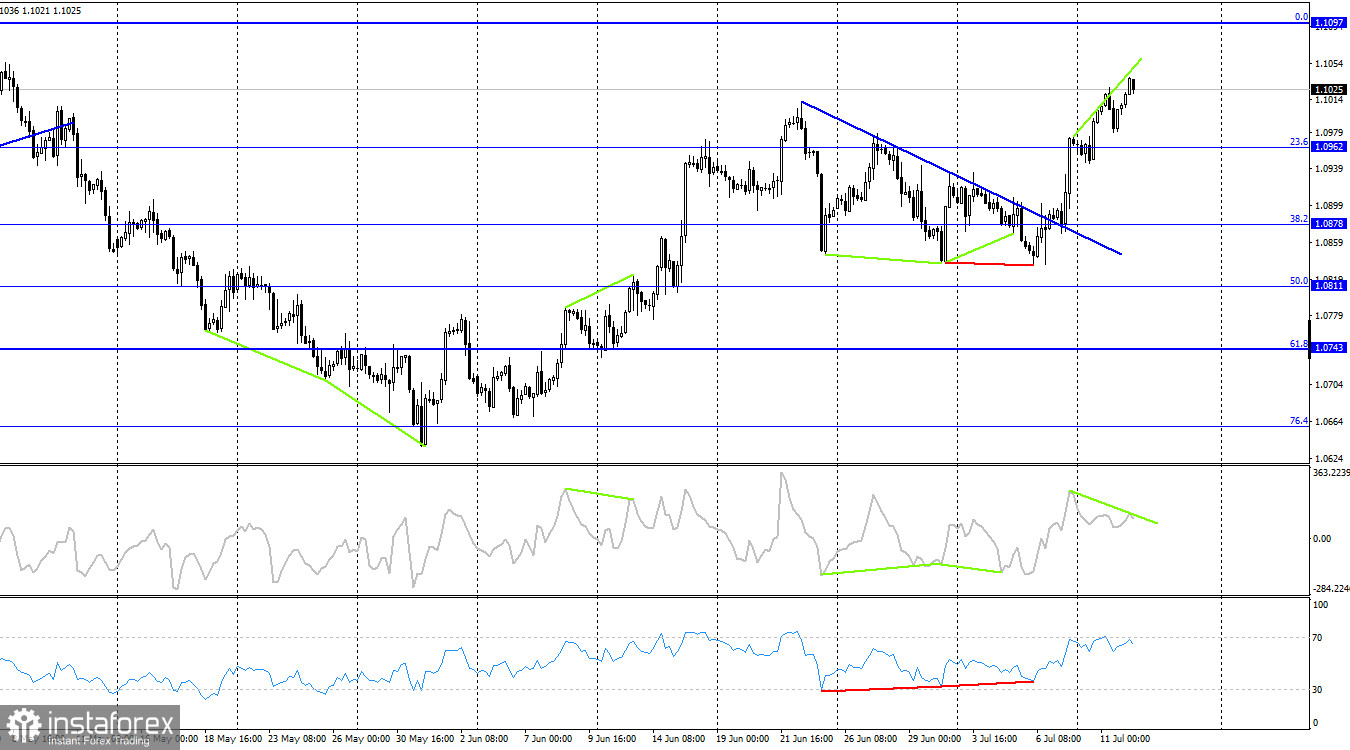
Task: Click the 23.6 Fibonacci percentage label
Action: [1298, 142]
